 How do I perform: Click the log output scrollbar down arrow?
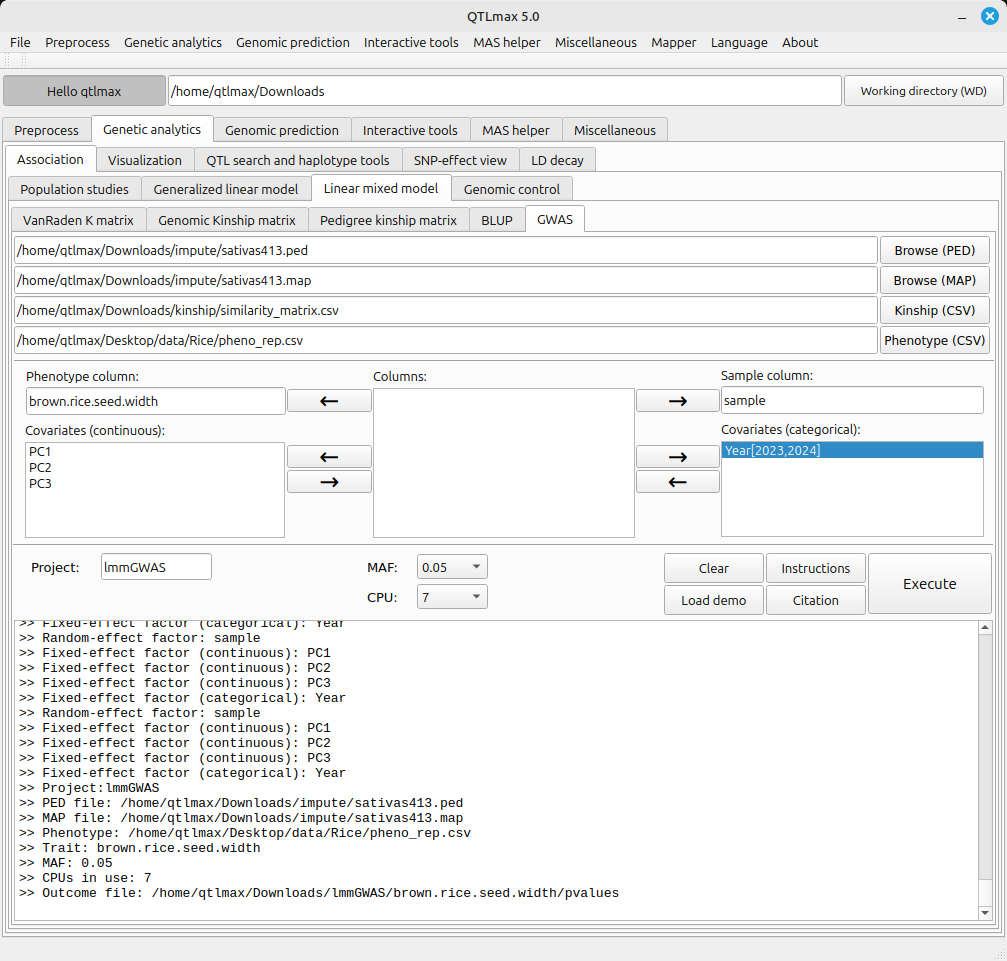(x=984, y=913)
